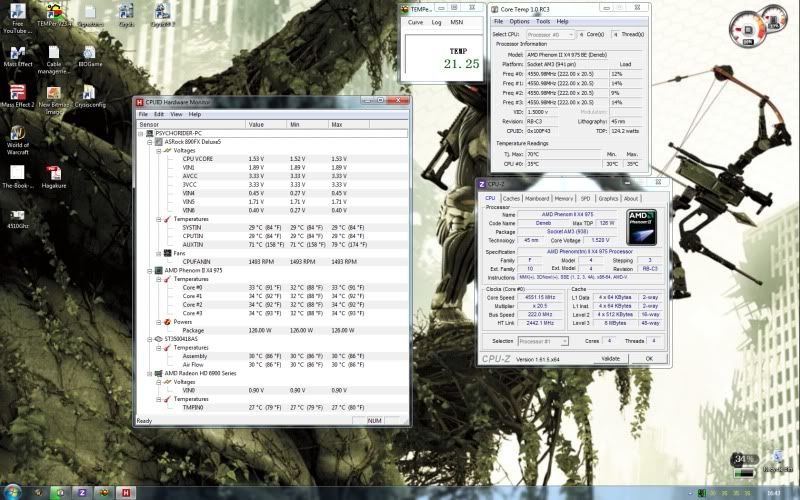The height and width of the screenshot is (500, 800).
Task: Collapse the AMD Phenom II X4 975 node
Action: (150, 270)
